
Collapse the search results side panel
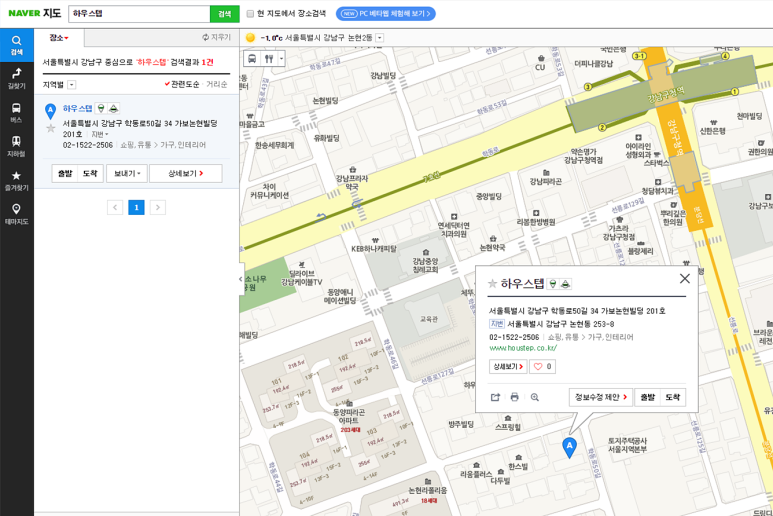[x=241, y=279]
